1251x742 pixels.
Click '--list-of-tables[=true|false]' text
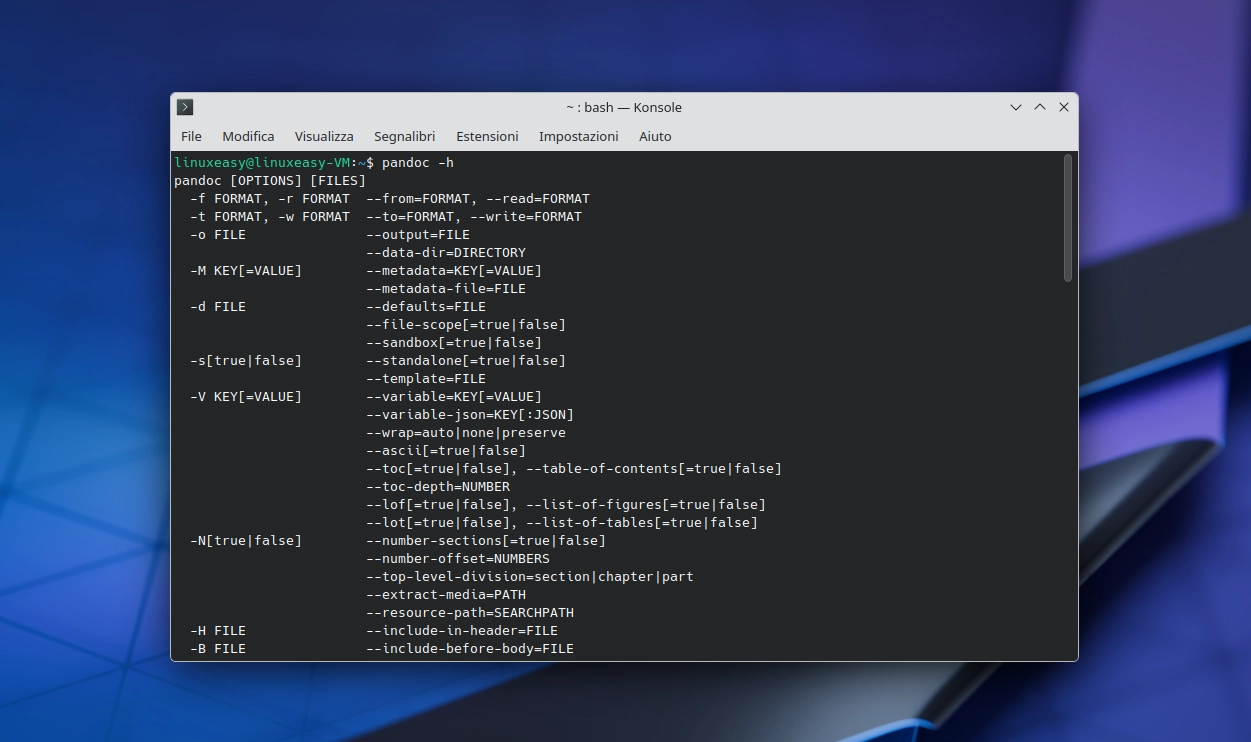click(642, 522)
